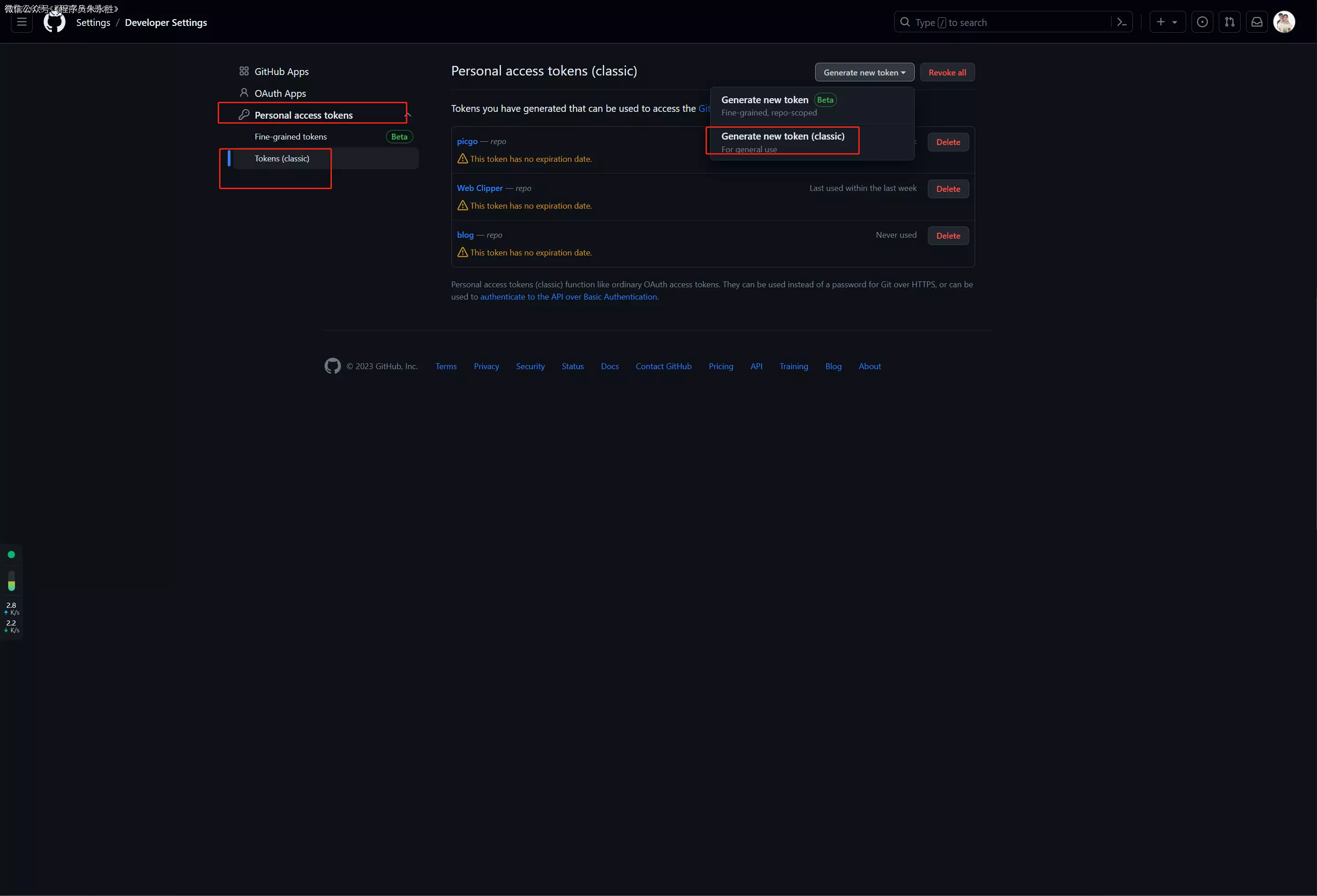The image size is (1317, 896).
Task: Collapse the Personal access tokens section
Action: coord(407,115)
